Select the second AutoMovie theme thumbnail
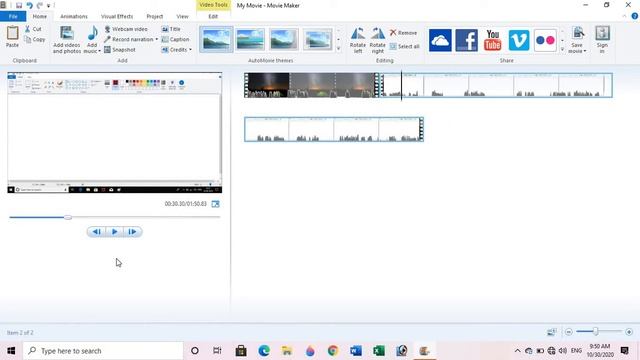This screenshot has width=640, height=360. 250,40
